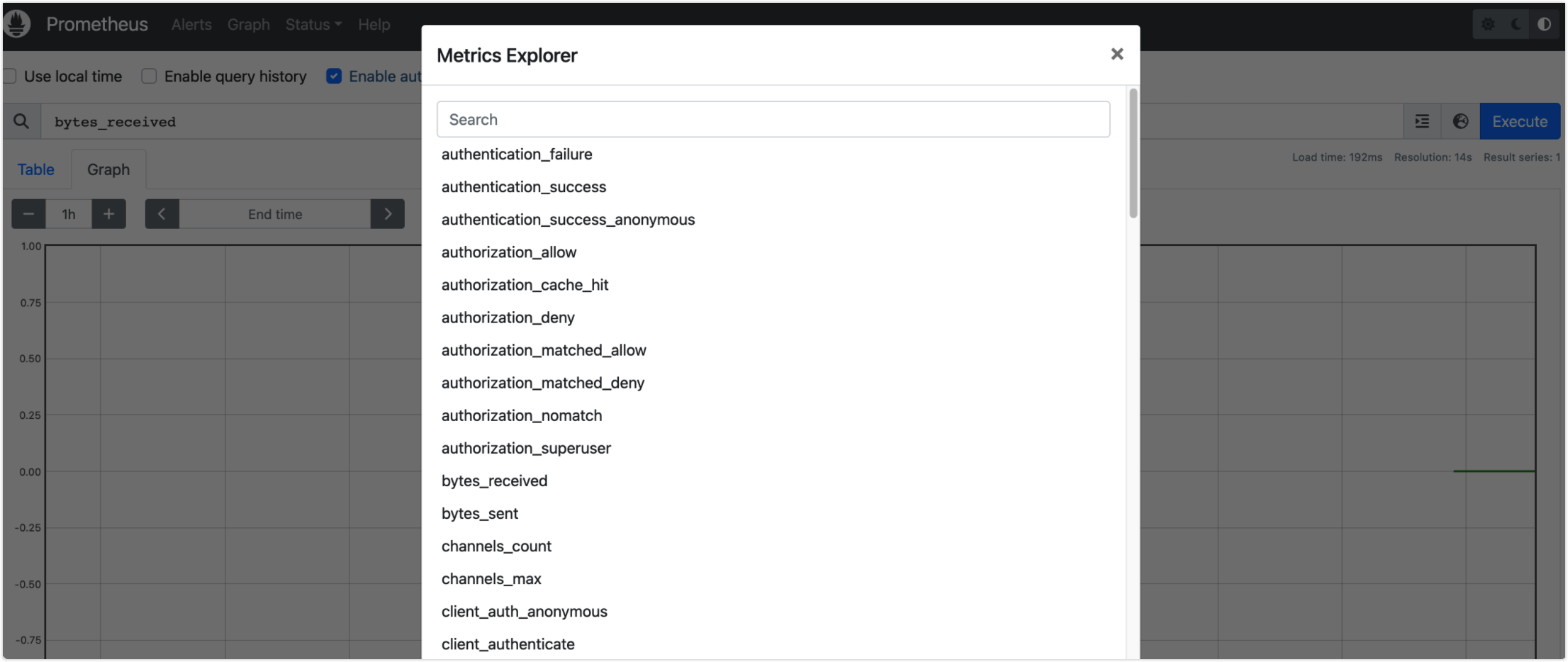Click the Execute button
This screenshot has width=1568, height=662.
coord(1520,121)
